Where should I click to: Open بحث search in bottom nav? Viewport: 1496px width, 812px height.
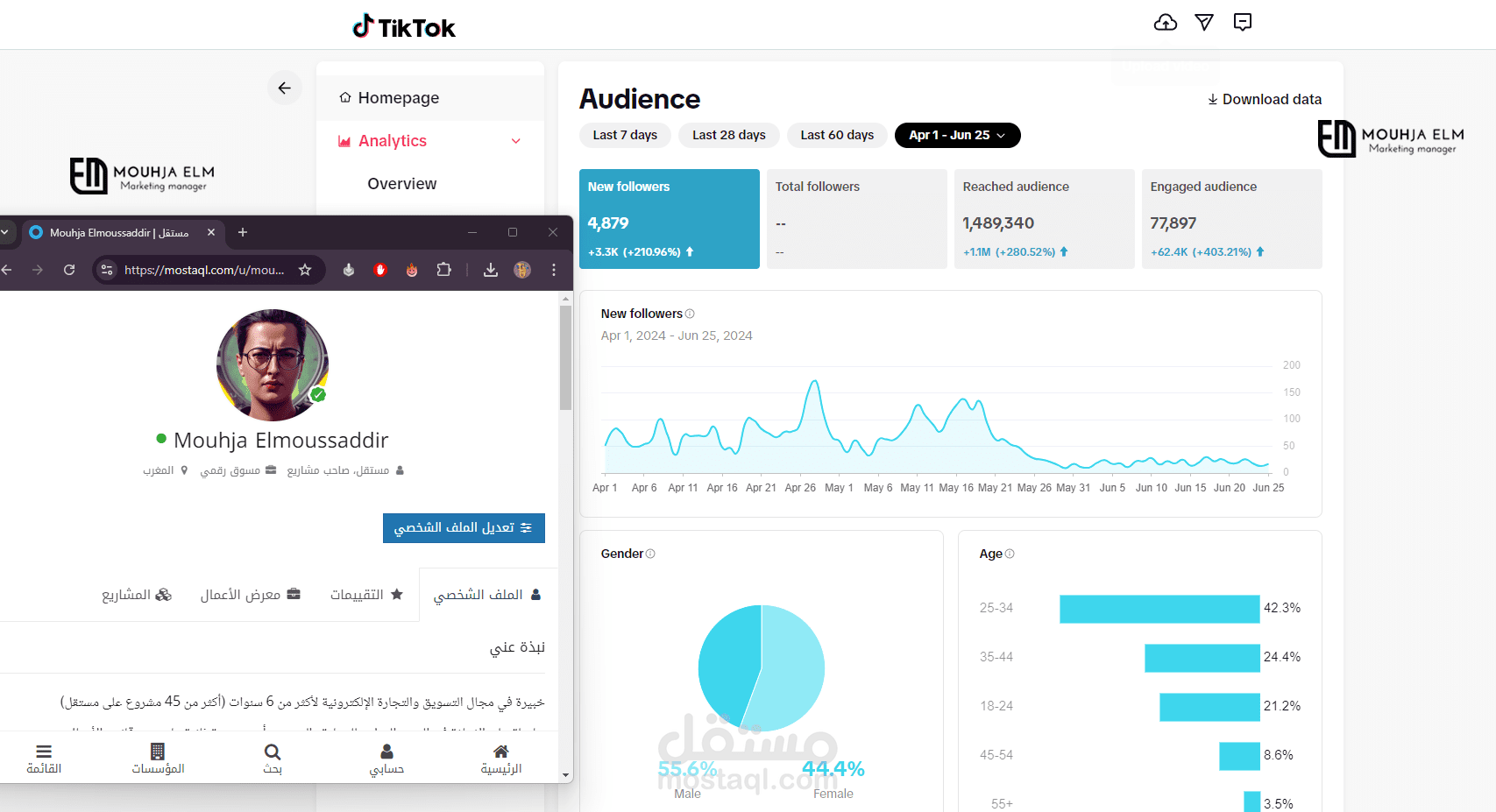[x=273, y=759]
